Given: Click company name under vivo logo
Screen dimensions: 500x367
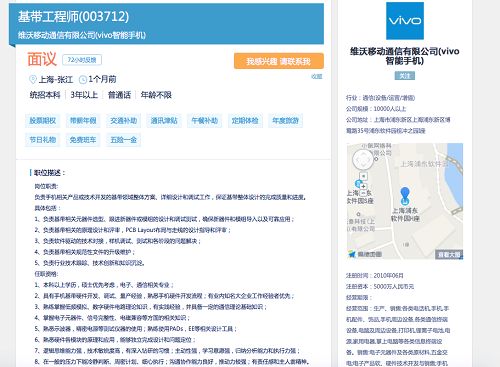Looking at the screenshot, I should pos(405,56).
